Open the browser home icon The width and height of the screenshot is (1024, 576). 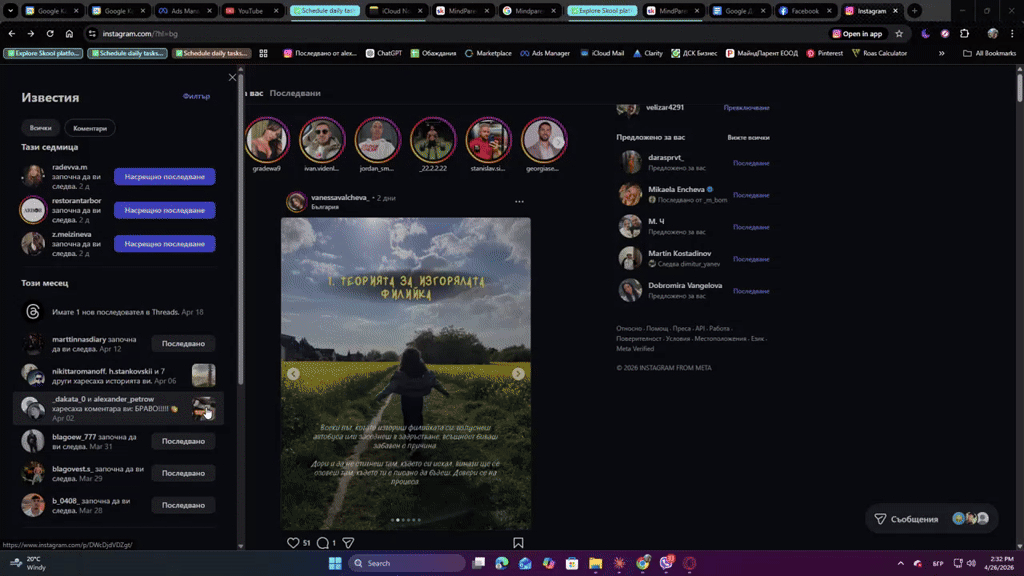[69, 33]
